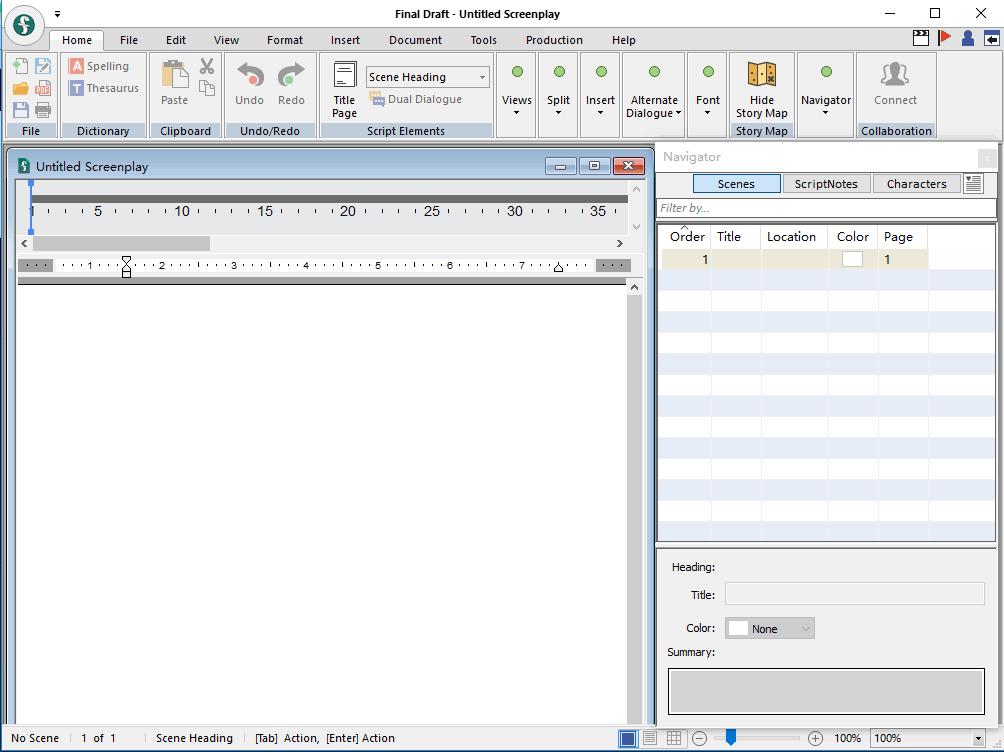Screen dimensions: 1004x752
Task: Open the 100% zoom level dropdown
Action: pos(977,739)
